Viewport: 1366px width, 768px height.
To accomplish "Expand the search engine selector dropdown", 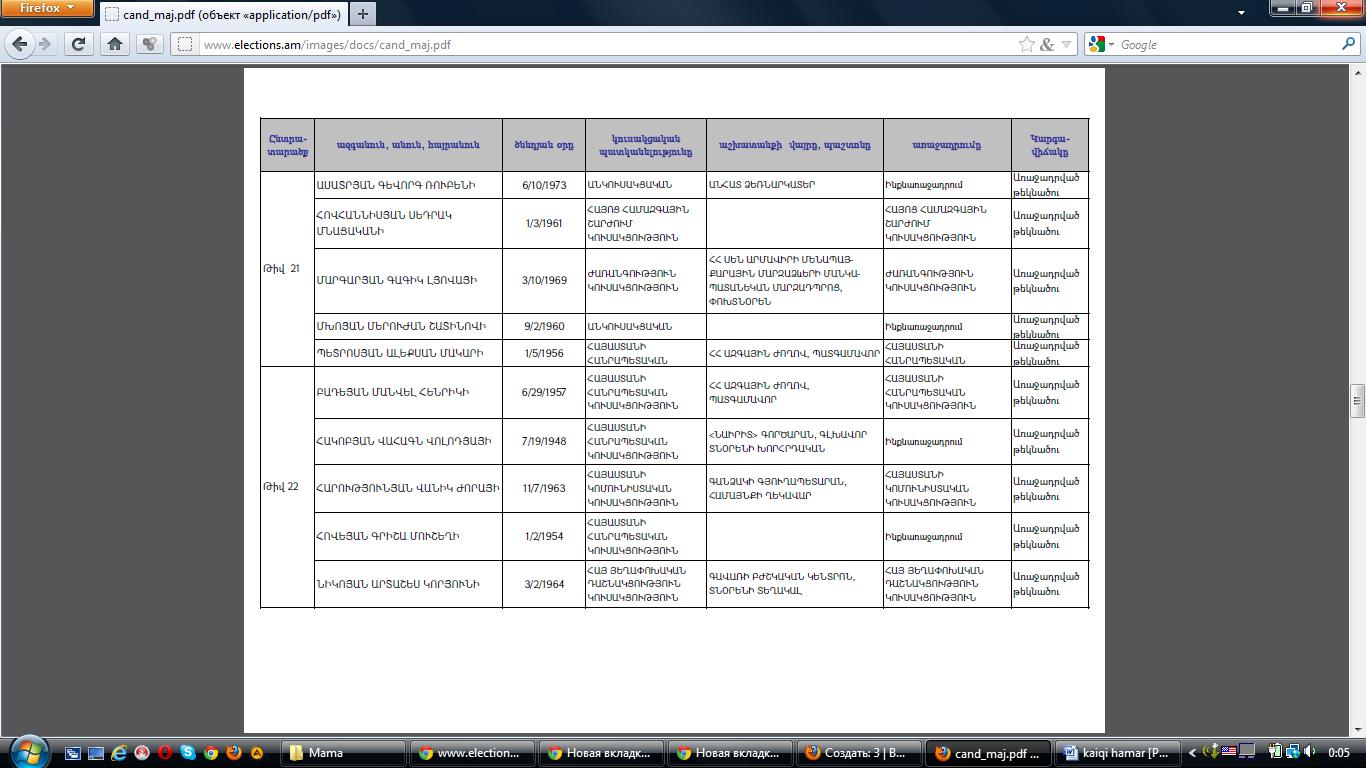I will click(x=1102, y=44).
